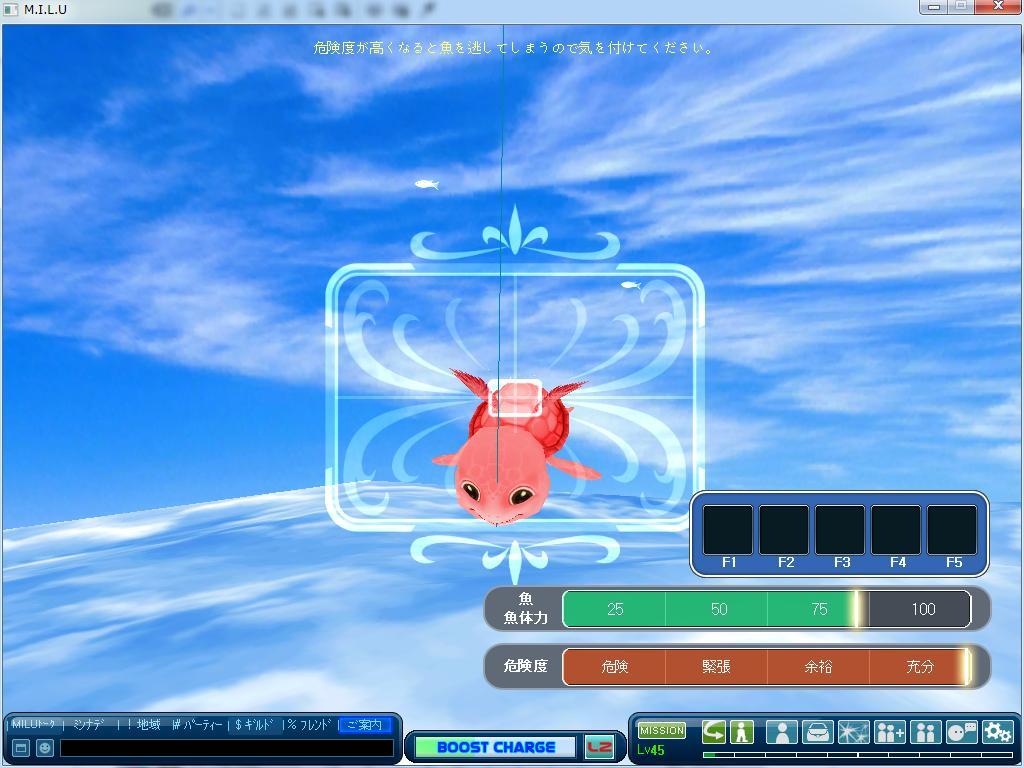The image size is (1024, 768).
Task: Toggle the red LZ button
Action: 599,747
